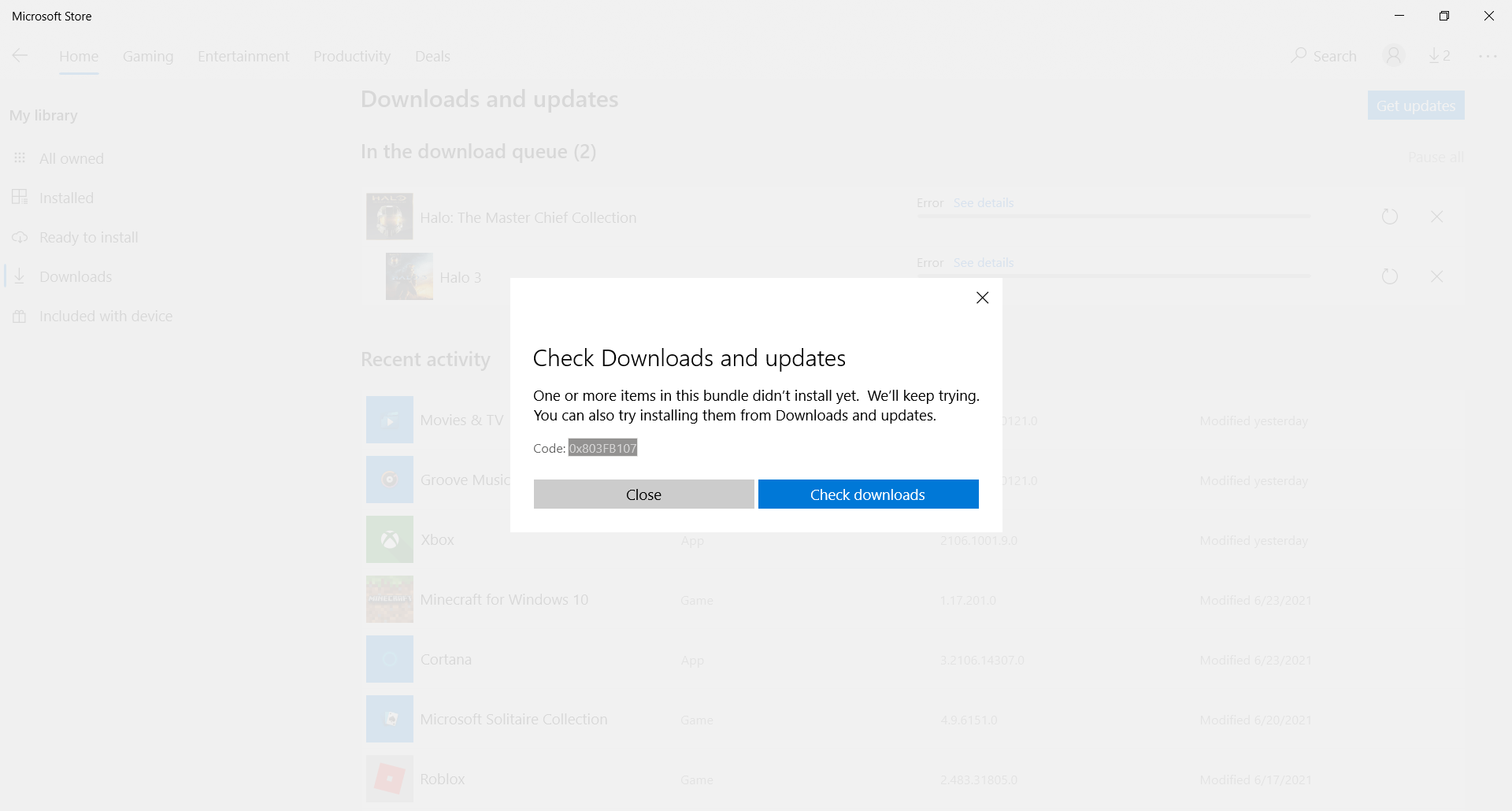
Task: Click the Check downloads button
Action: pyautogui.click(x=868, y=494)
